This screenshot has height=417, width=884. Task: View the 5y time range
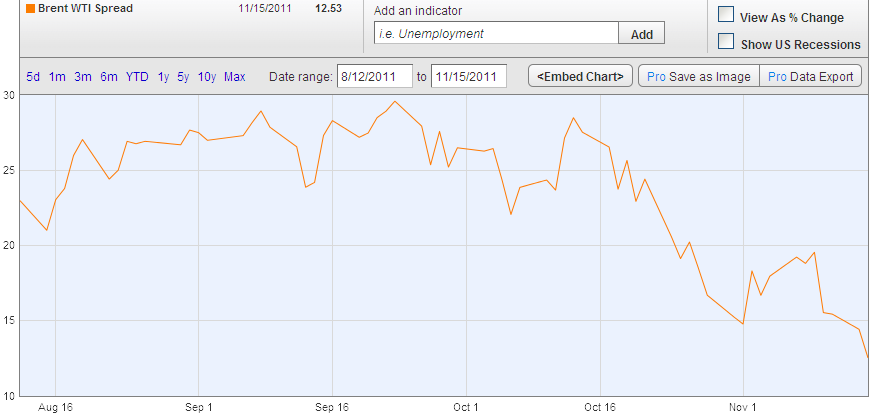tap(183, 77)
